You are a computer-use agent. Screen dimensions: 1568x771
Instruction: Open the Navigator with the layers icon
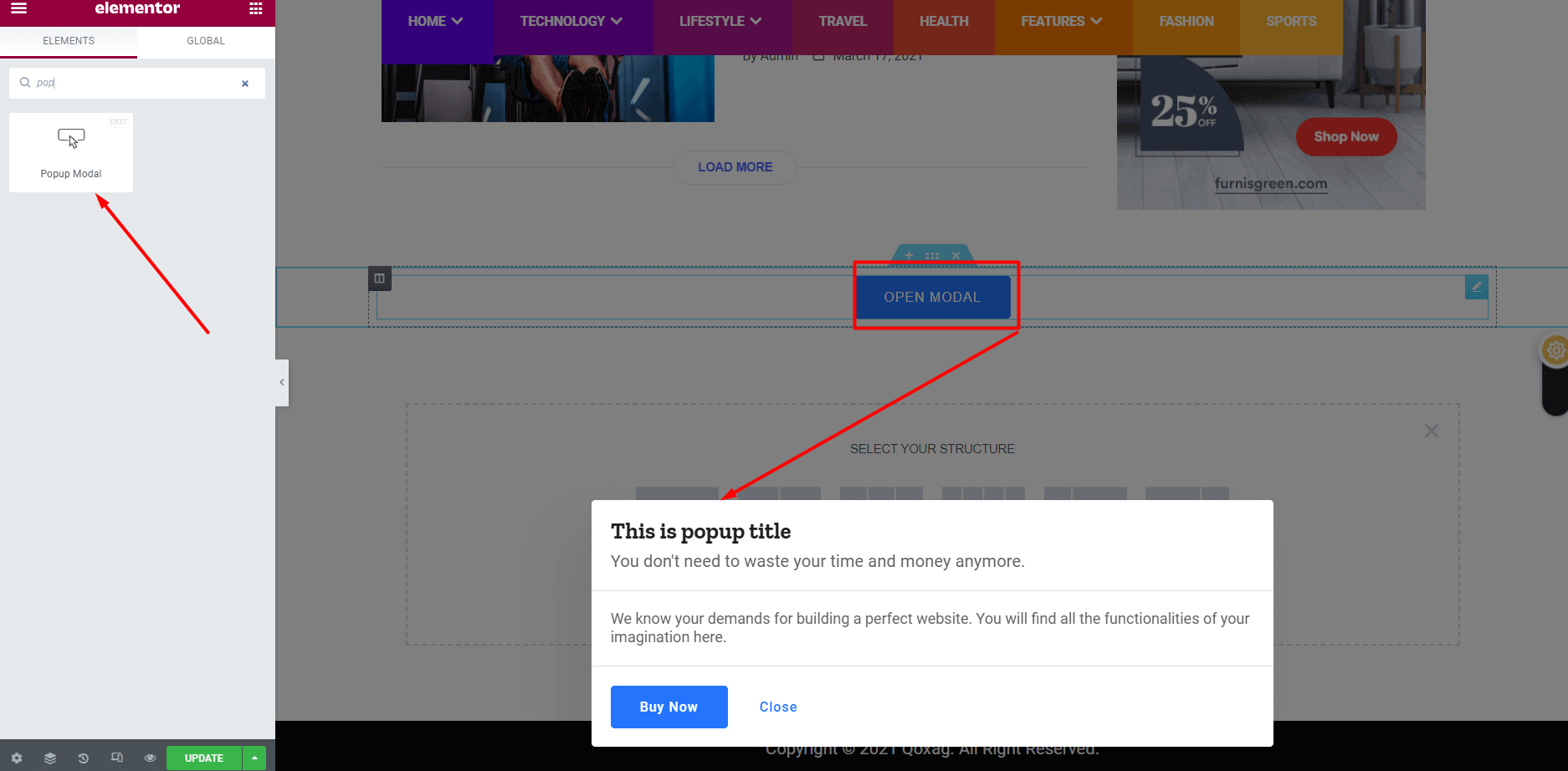49,758
